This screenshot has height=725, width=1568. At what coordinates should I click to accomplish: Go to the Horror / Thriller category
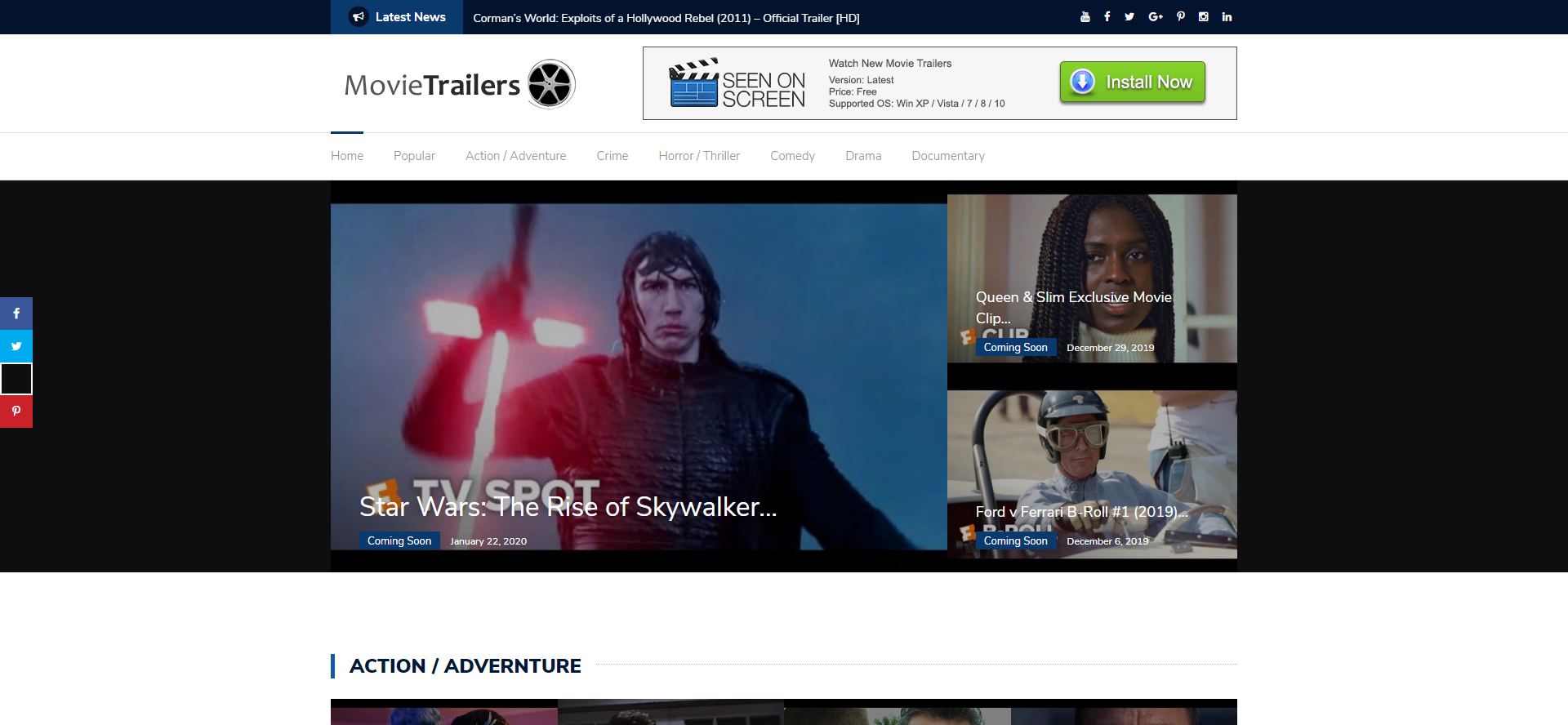click(x=699, y=156)
